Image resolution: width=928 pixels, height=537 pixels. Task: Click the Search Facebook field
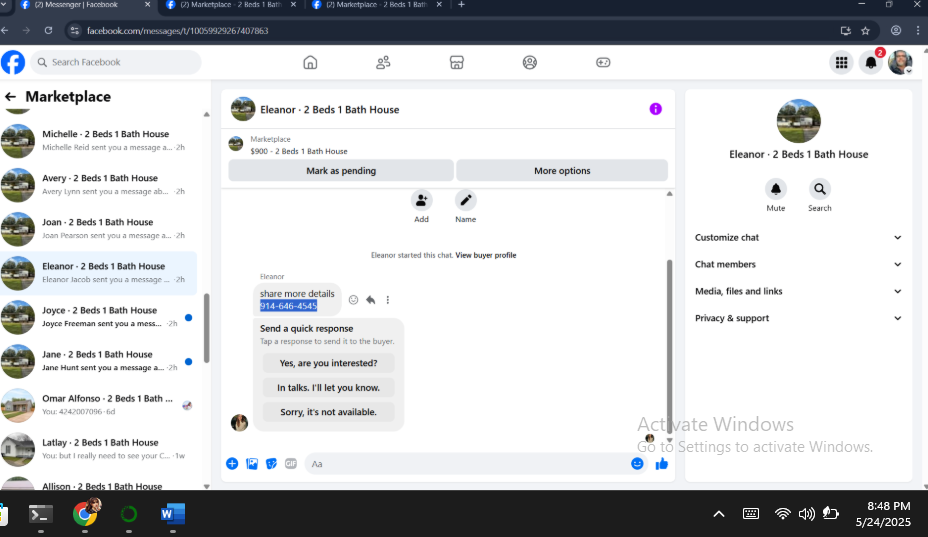coord(116,62)
